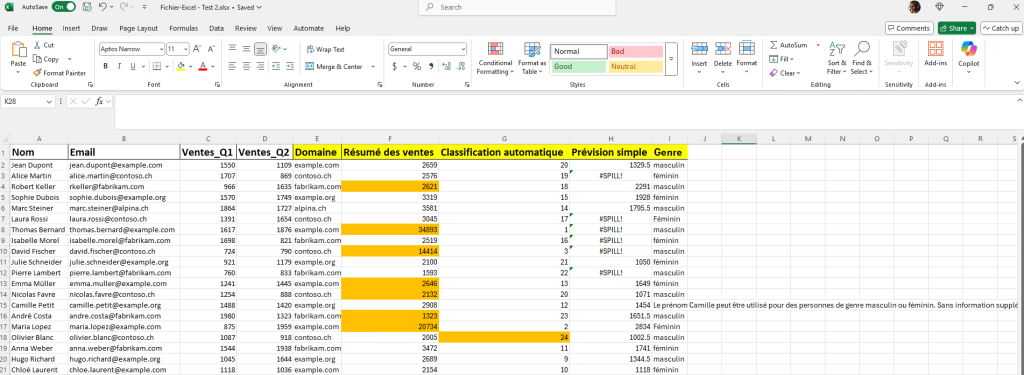Activate the Format Painter brush
Screen dimensions: 1024x375
[59, 73]
